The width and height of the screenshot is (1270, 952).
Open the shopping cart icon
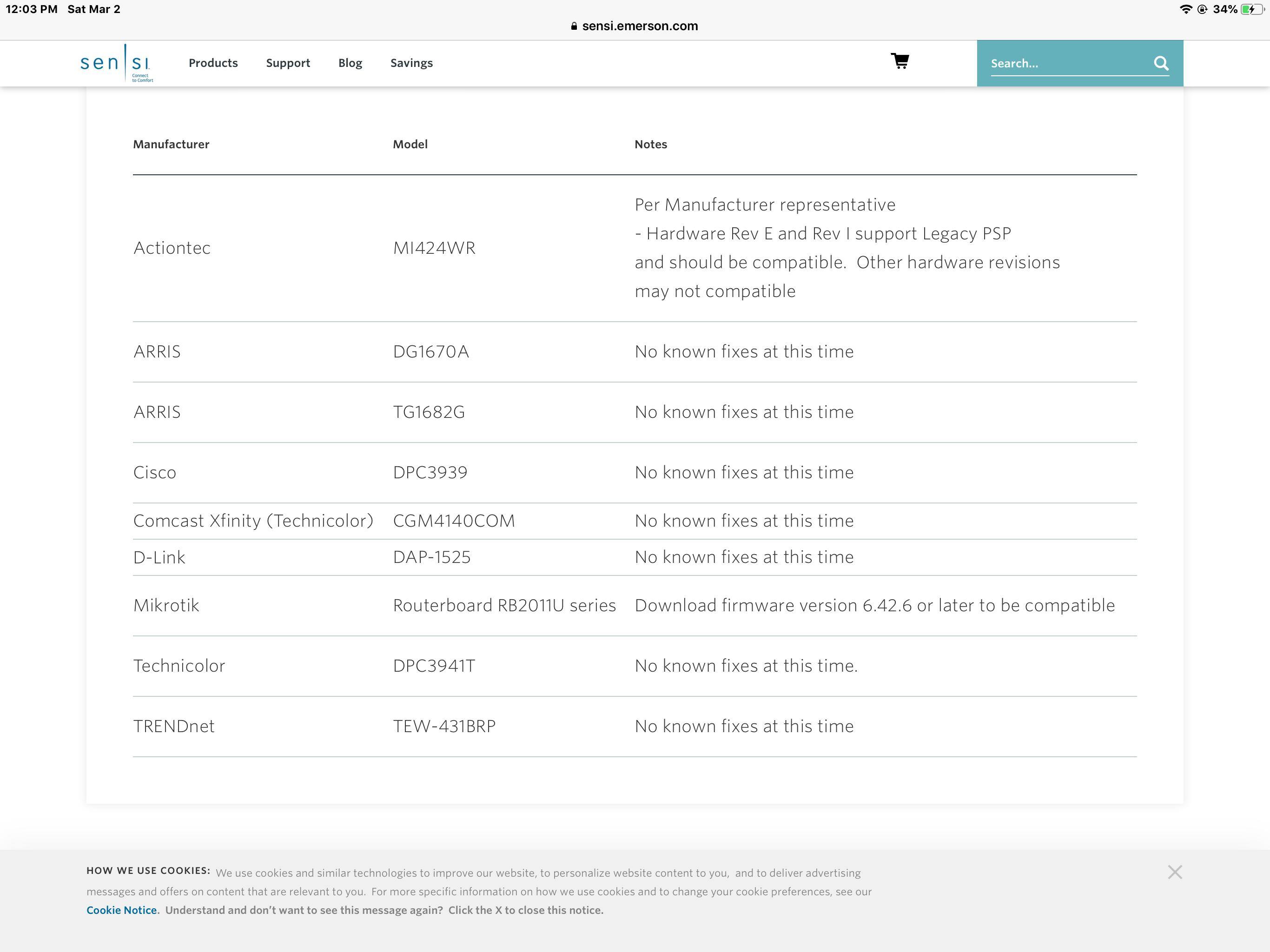[900, 61]
